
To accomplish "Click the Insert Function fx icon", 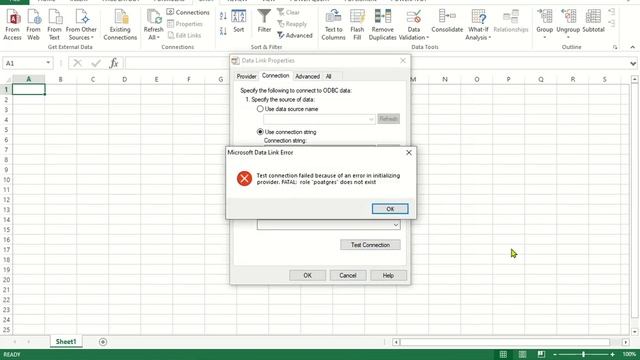I will click(114, 63).
